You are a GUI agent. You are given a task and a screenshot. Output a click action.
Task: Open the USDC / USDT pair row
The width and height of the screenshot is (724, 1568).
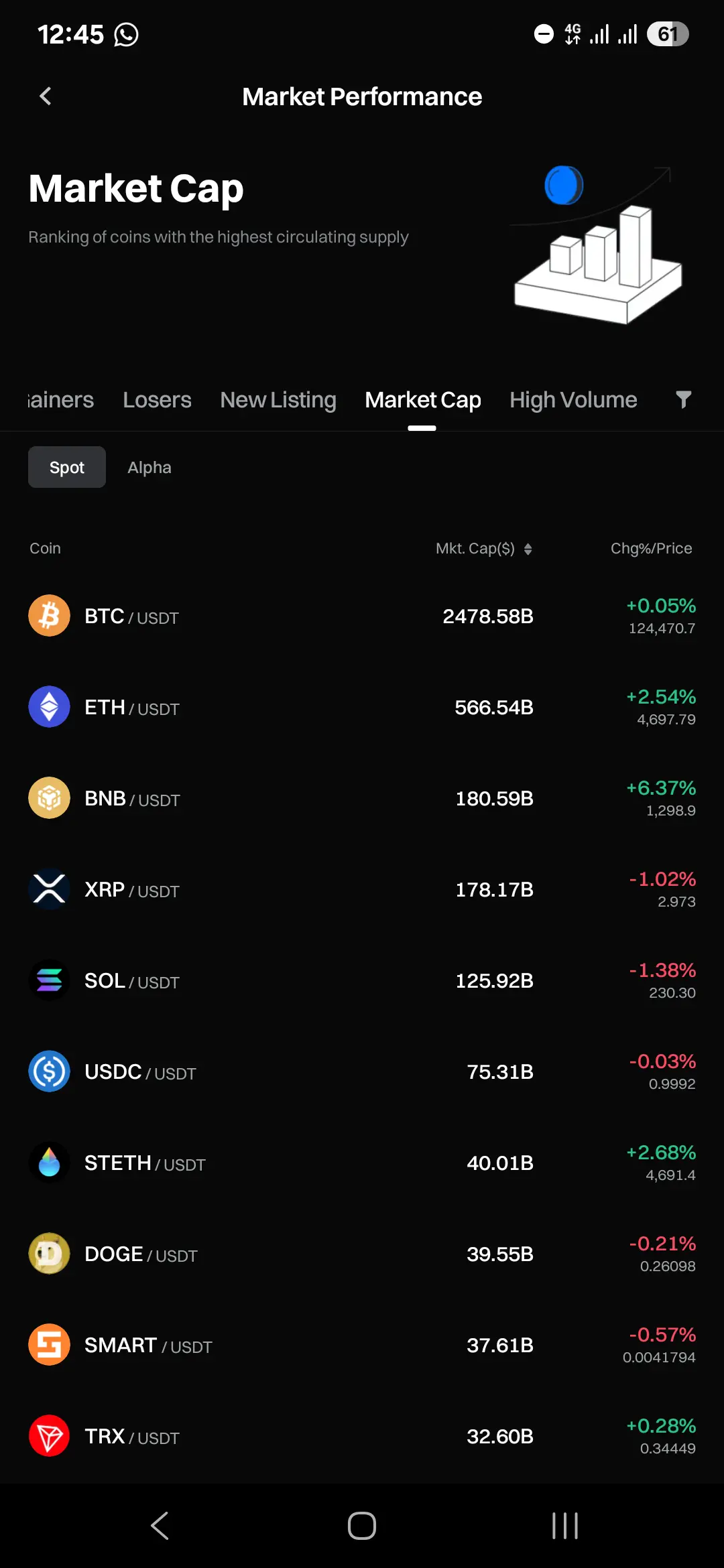pos(362,1071)
